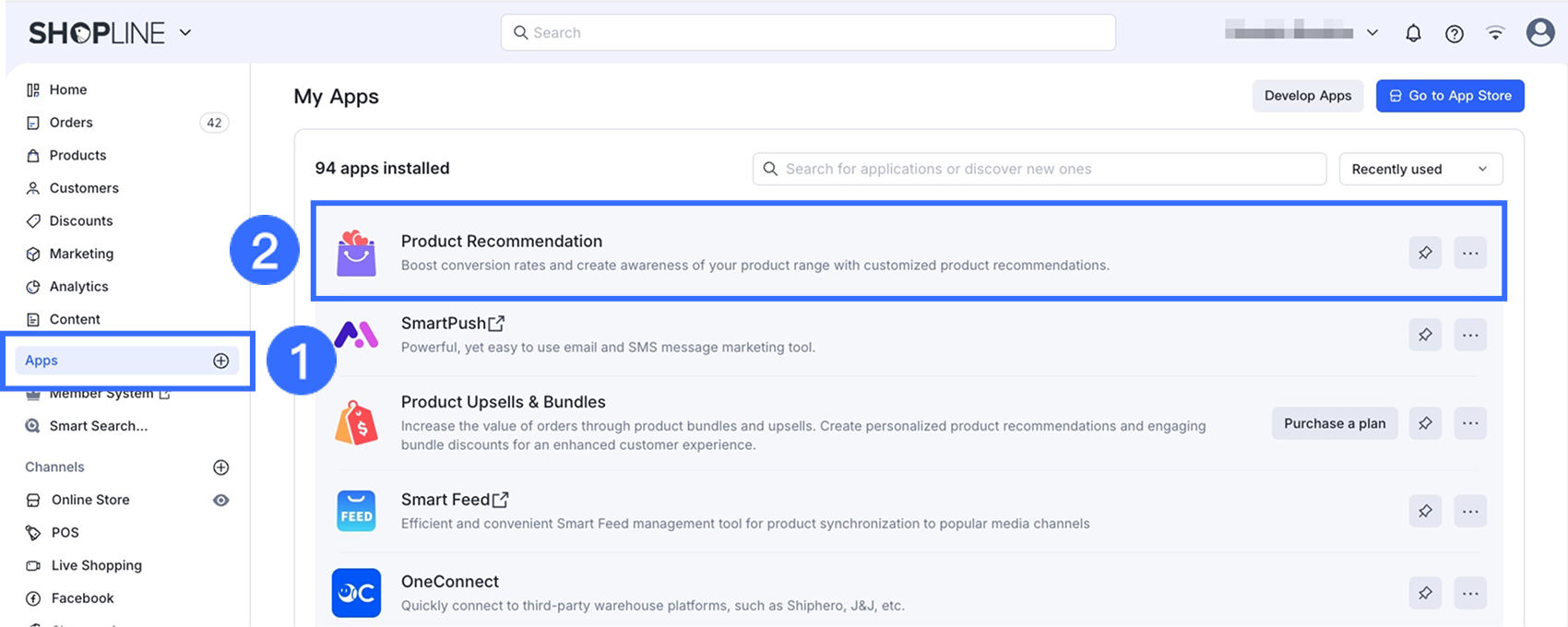Open the notifications bell icon

tap(1413, 33)
